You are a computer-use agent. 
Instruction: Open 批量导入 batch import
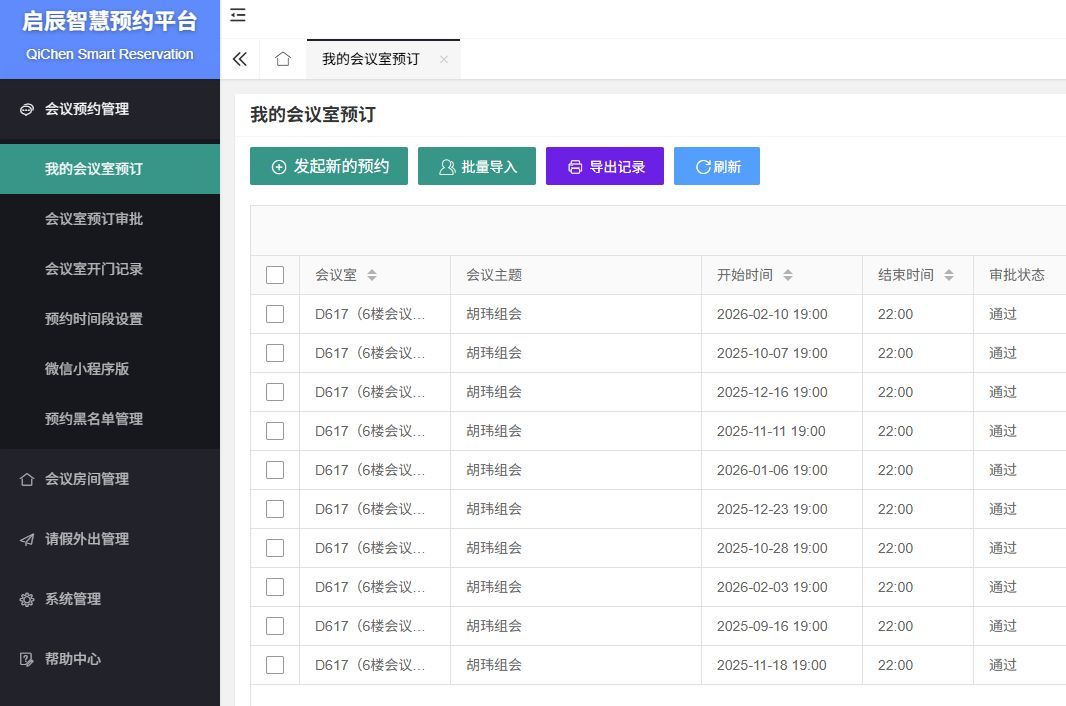[x=477, y=166]
